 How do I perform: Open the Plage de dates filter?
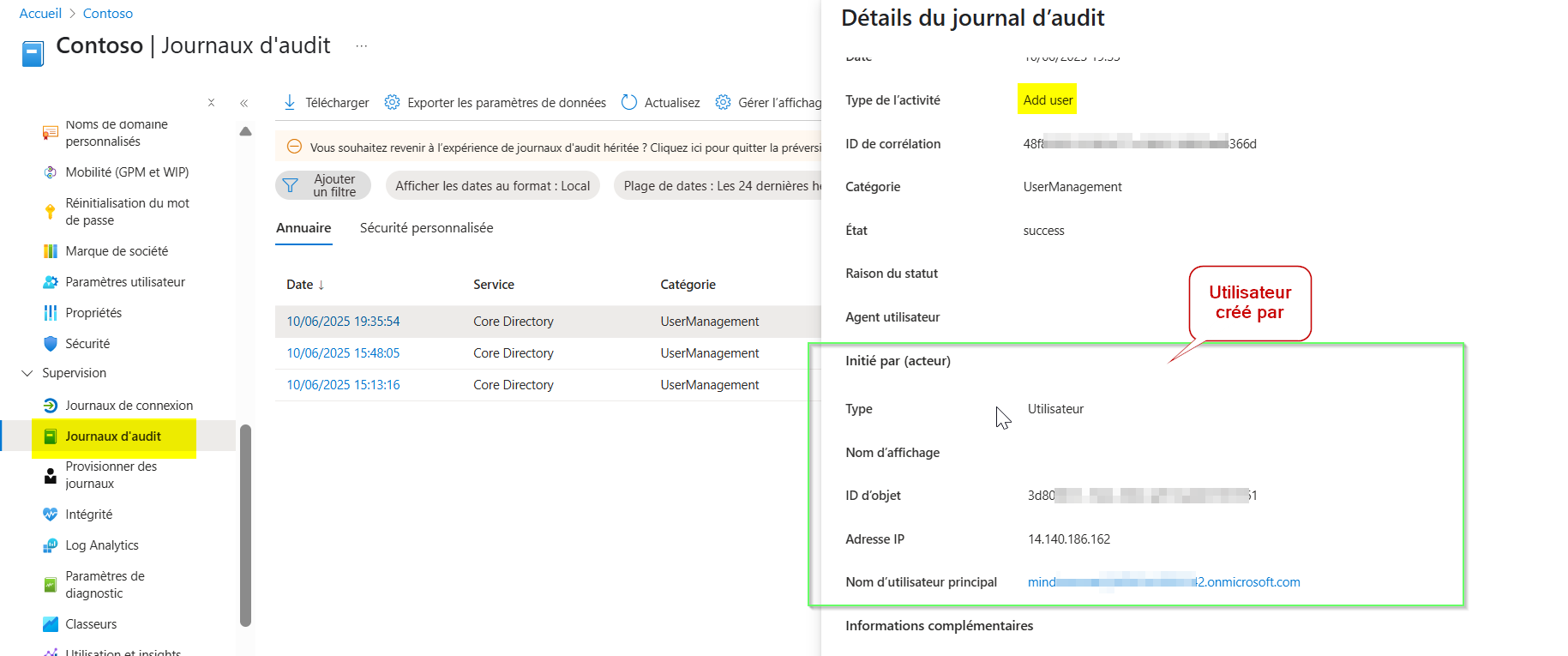pos(718,185)
